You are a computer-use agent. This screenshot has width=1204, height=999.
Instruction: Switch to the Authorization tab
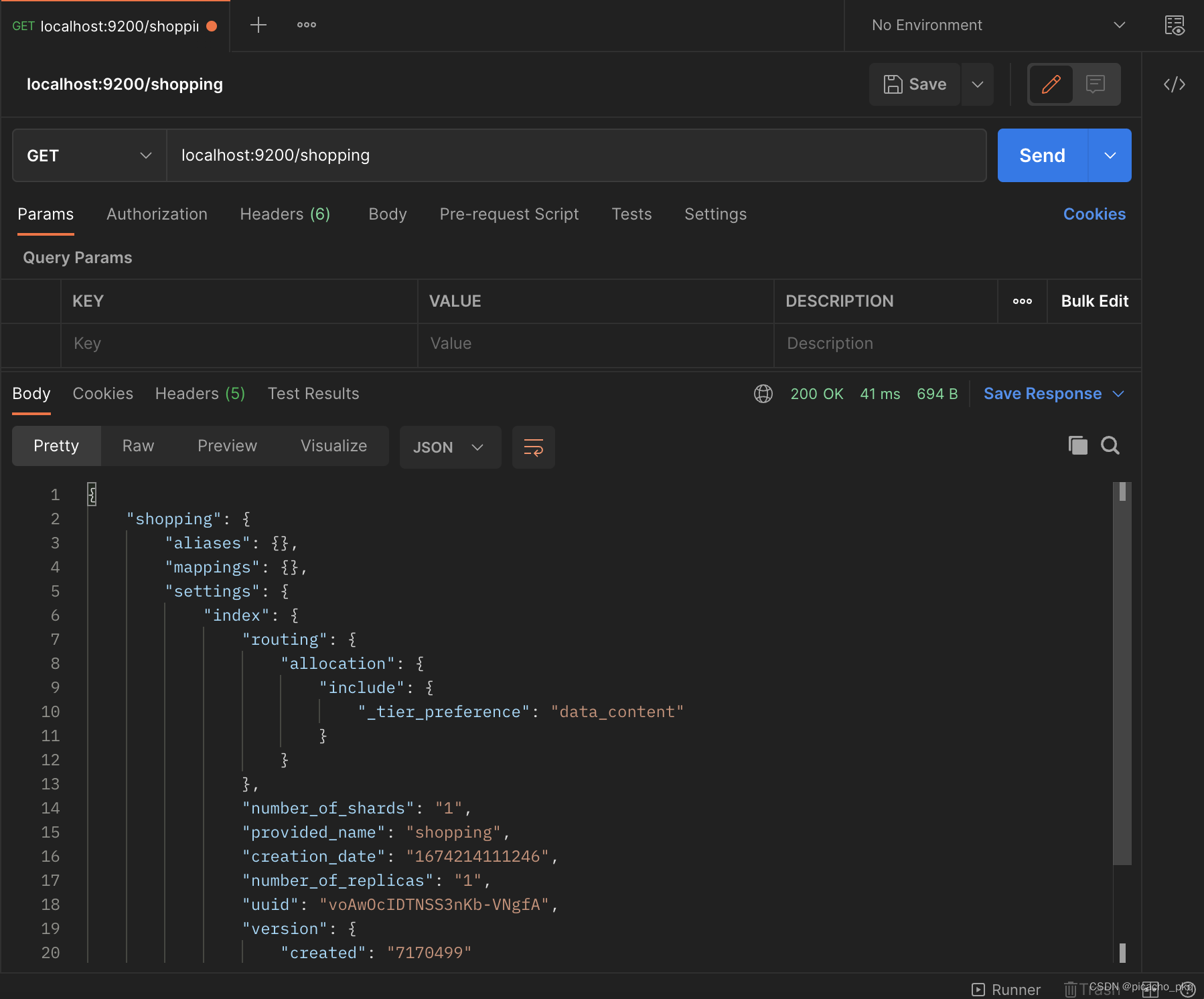(x=157, y=214)
